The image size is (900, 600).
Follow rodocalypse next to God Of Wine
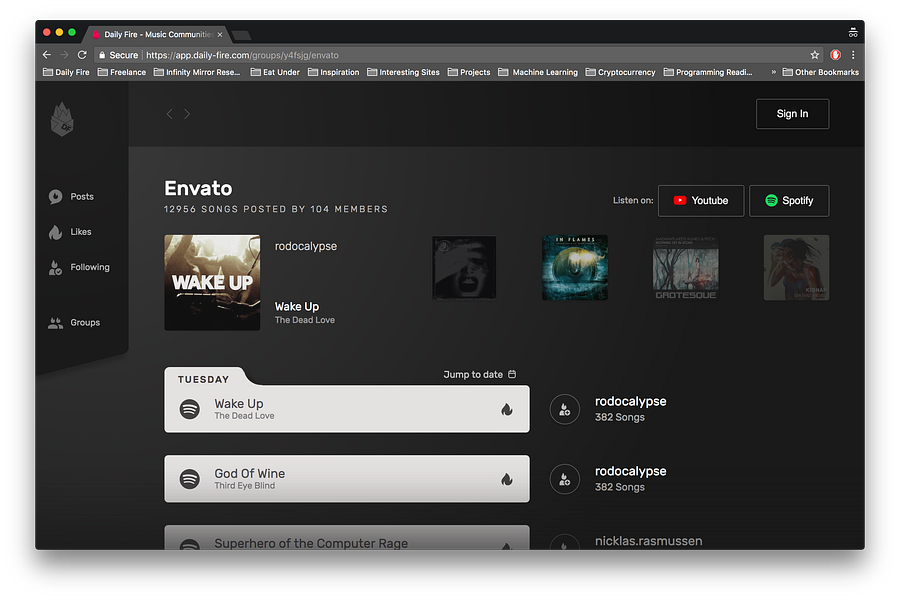click(565, 479)
